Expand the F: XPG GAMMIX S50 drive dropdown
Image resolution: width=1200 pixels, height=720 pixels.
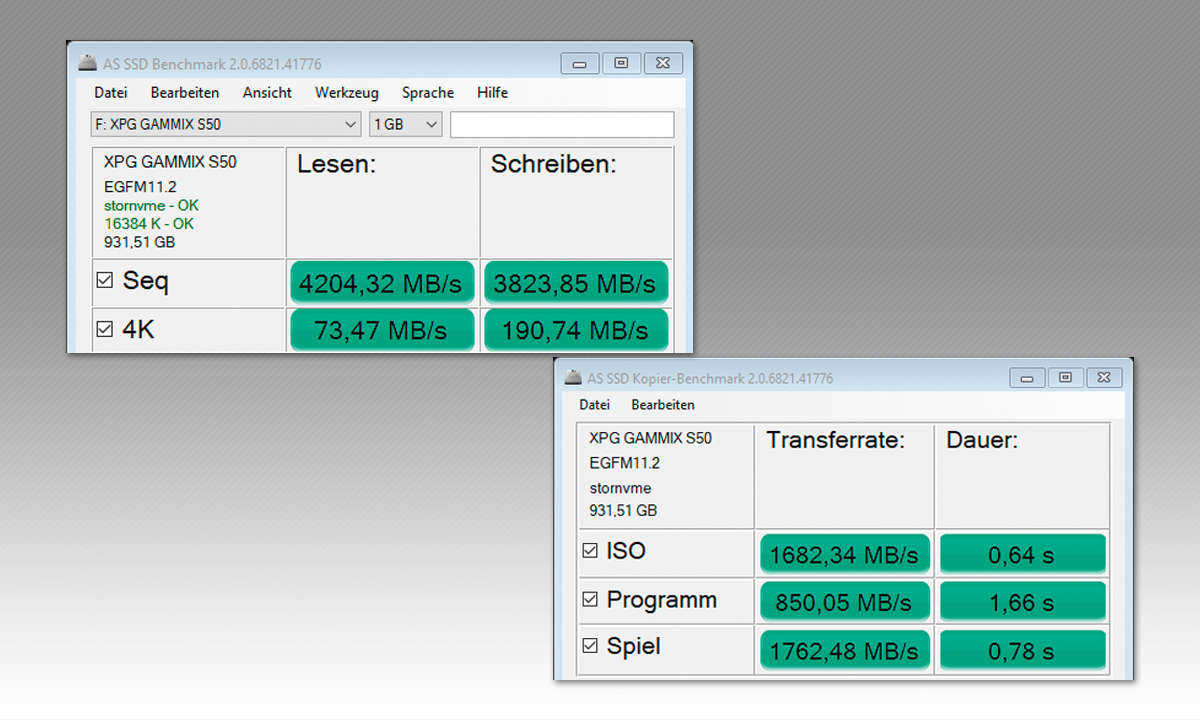coord(225,125)
